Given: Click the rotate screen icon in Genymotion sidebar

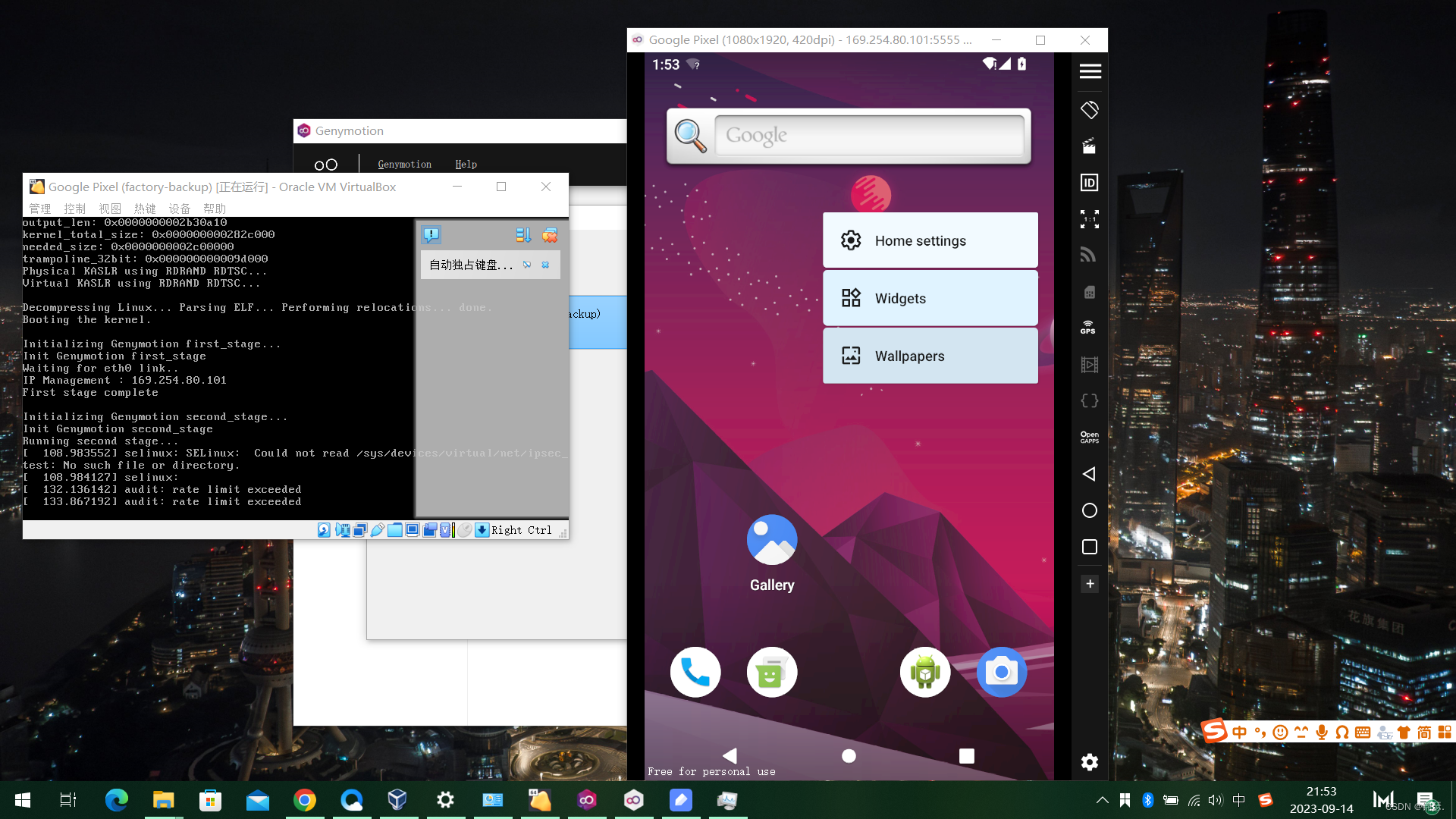Looking at the screenshot, I should coord(1090,110).
